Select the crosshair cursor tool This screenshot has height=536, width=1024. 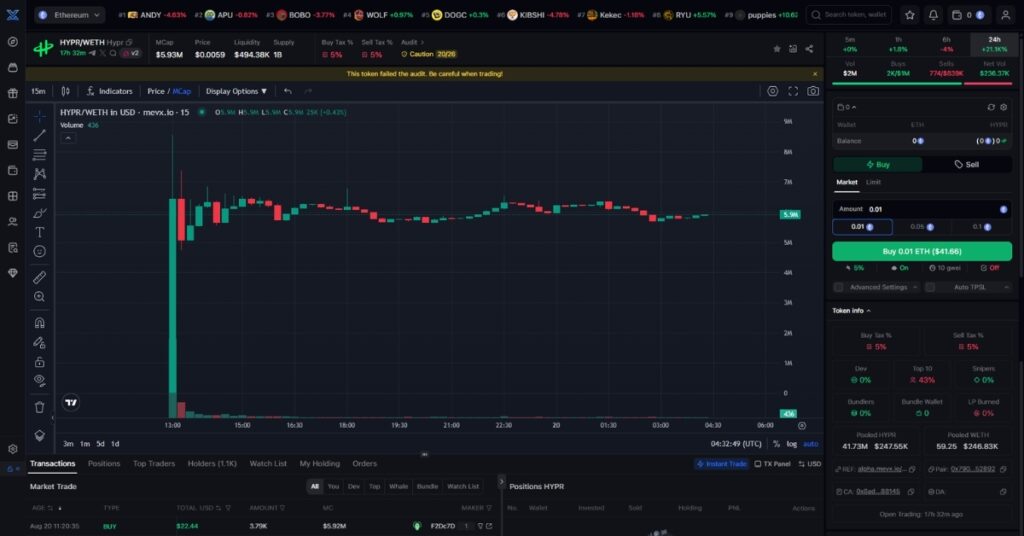coord(39,116)
